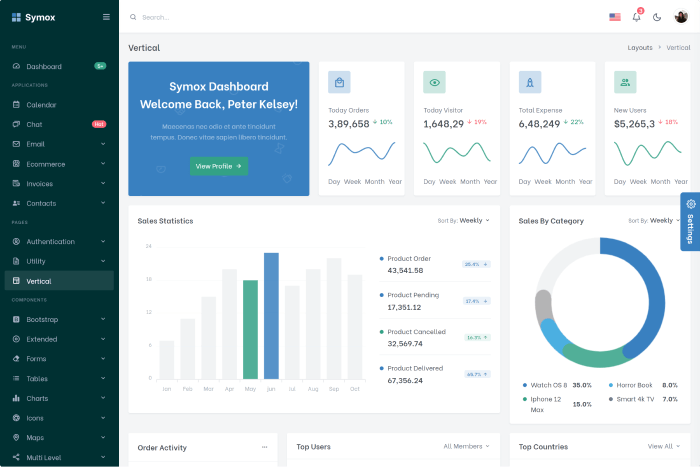The width and height of the screenshot is (700, 467).
Task: Click the Product Delivered value 67,356.24
Action: [x=405, y=380]
